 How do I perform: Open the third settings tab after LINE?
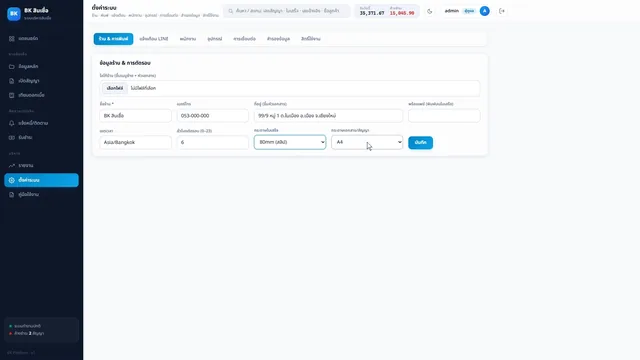click(188, 39)
